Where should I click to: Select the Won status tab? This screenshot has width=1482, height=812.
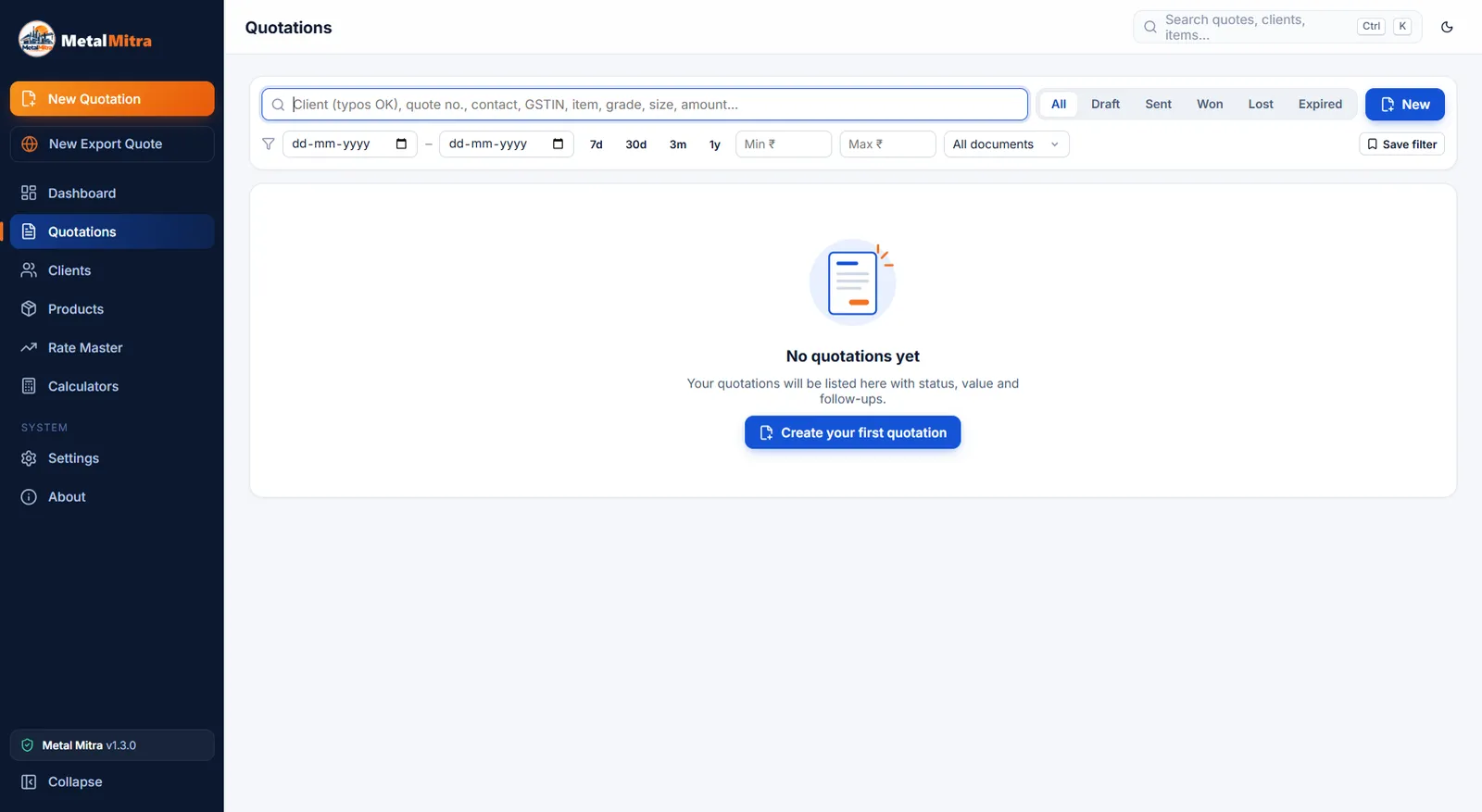click(1210, 104)
